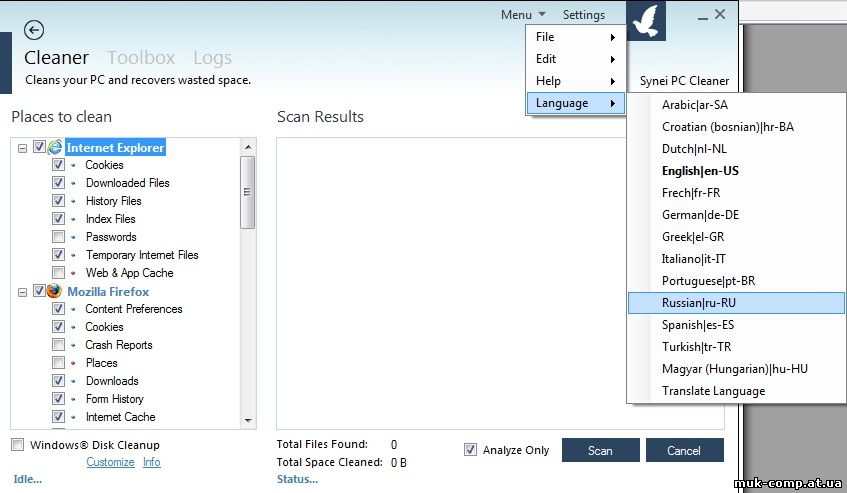847x493 pixels.
Task: Select Russian|ru-RU language
Action: pyautogui.click(x=736, y=303)
